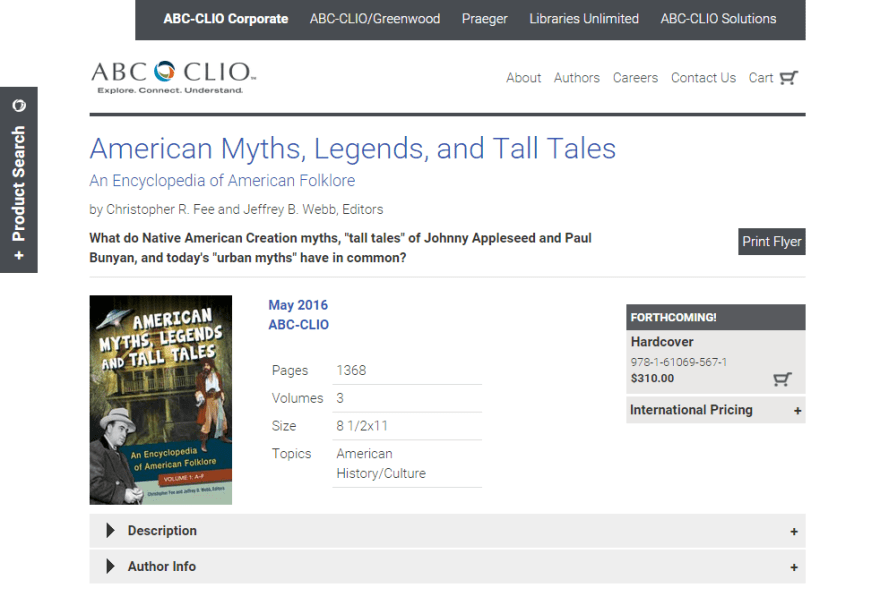
Task: Expand International Pricing section
Action: point(797,410)
